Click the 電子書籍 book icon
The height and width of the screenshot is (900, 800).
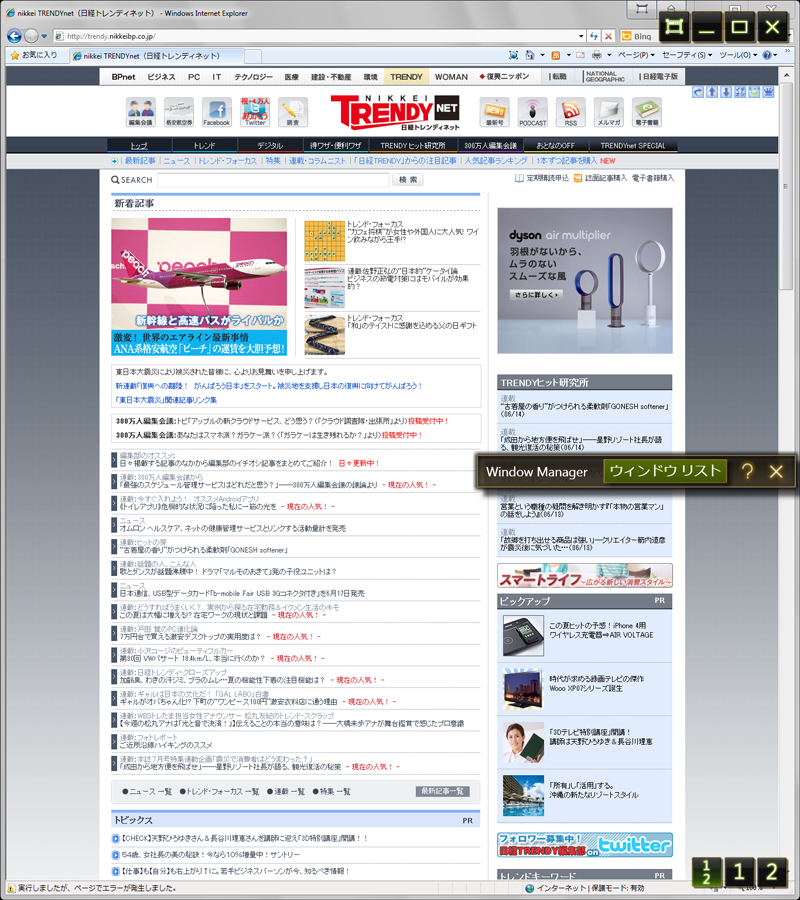(647, 112)
